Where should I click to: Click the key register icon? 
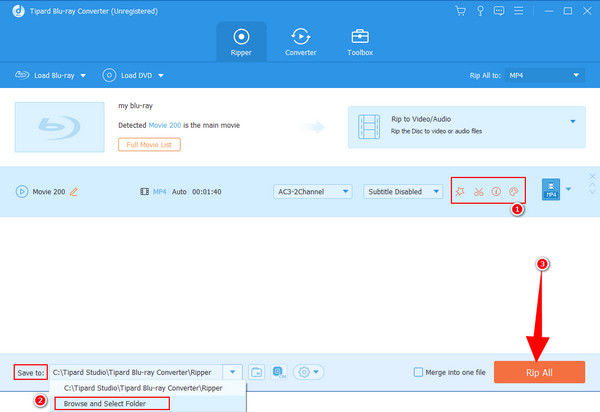(x=480, y=11)
